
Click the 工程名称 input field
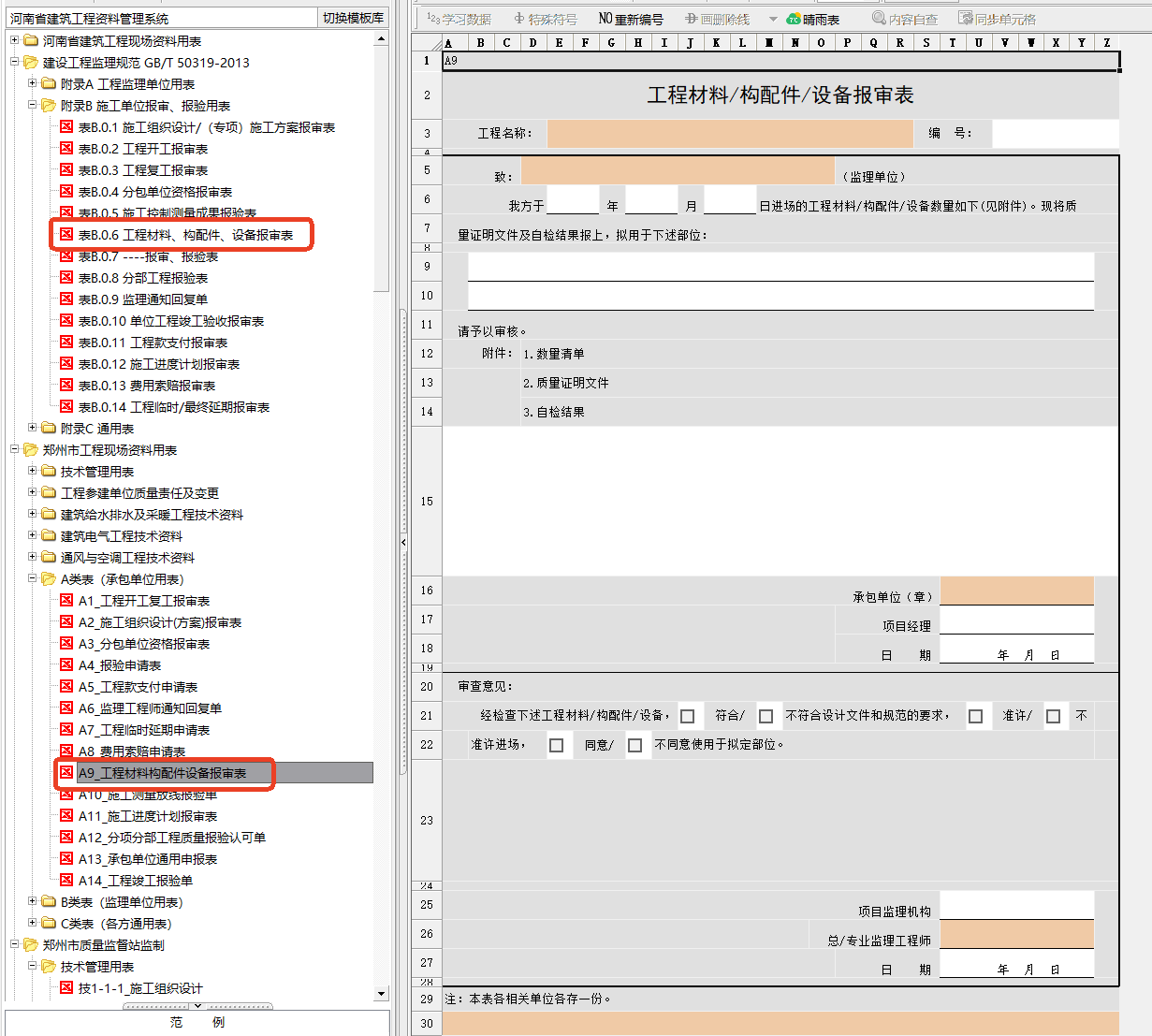click(x=729, y=133)
